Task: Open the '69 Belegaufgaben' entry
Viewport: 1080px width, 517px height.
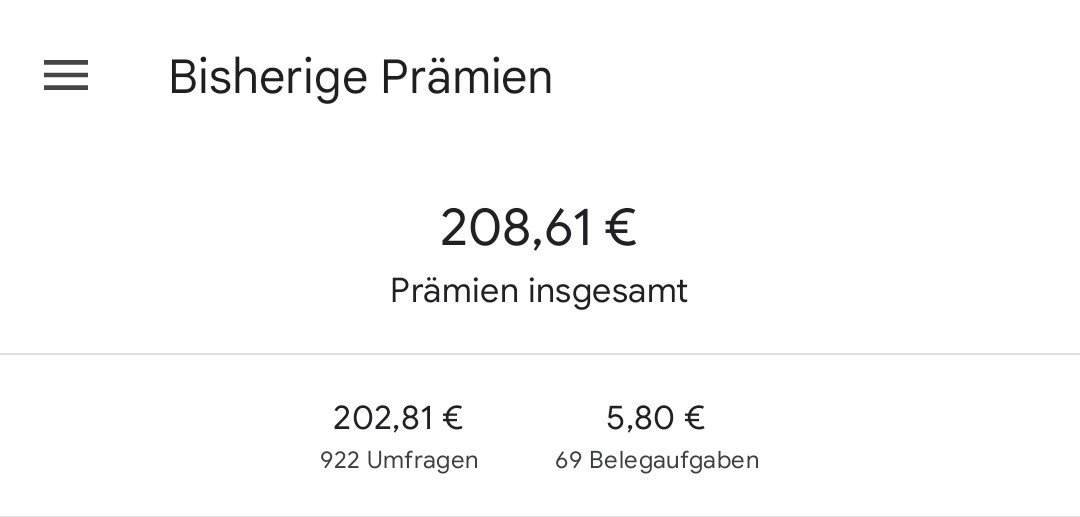Action: [657, 460]
